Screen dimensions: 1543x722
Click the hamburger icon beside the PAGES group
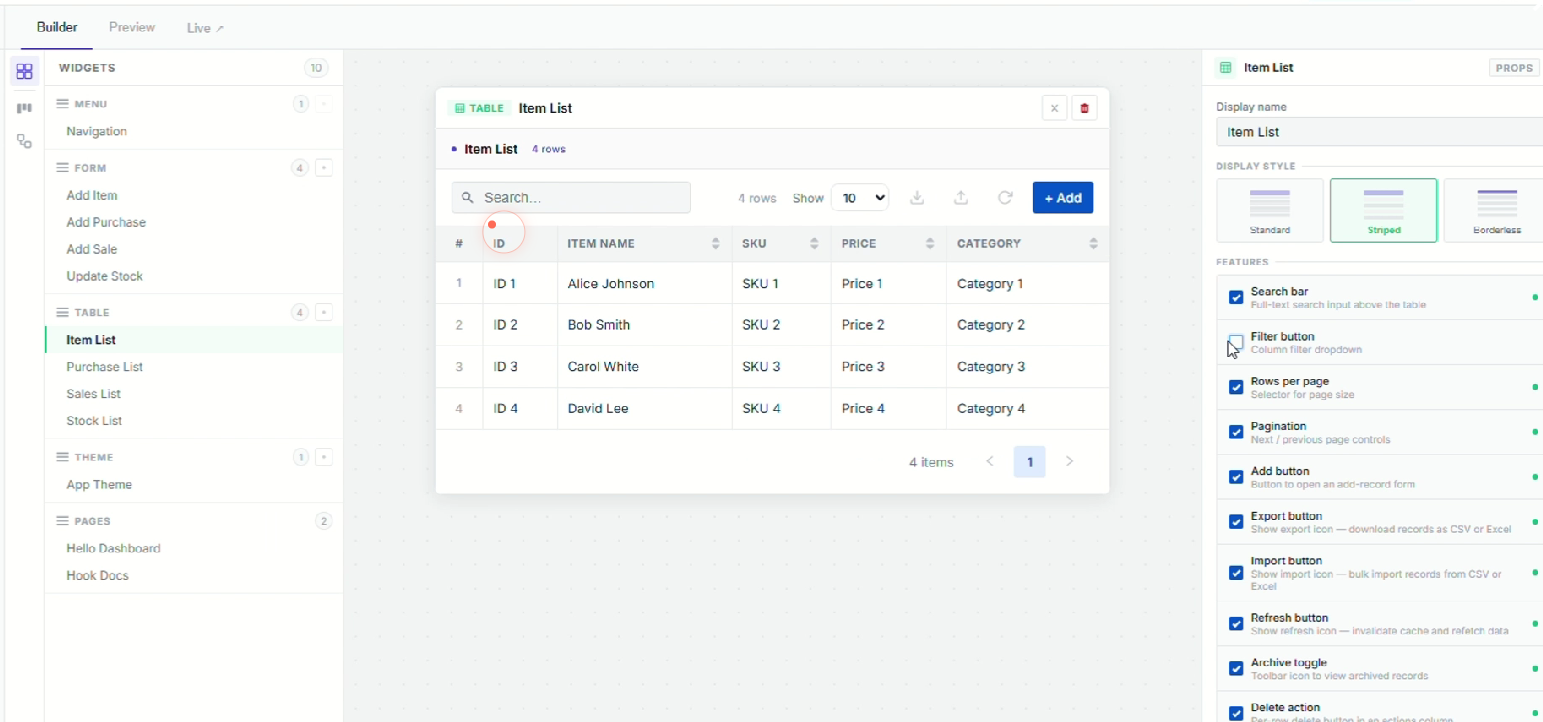point(62,521)
